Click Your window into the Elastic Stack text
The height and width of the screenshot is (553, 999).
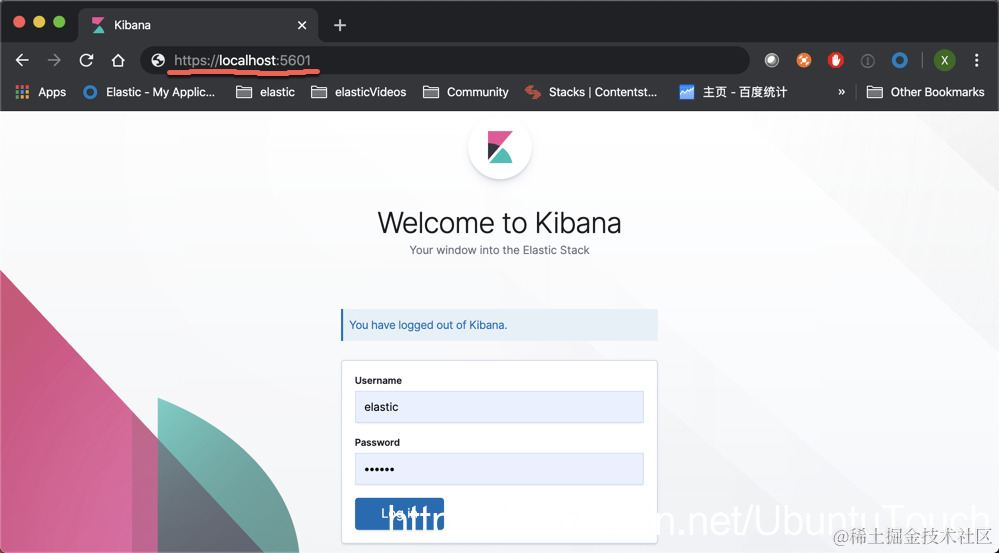coord(499,250)
